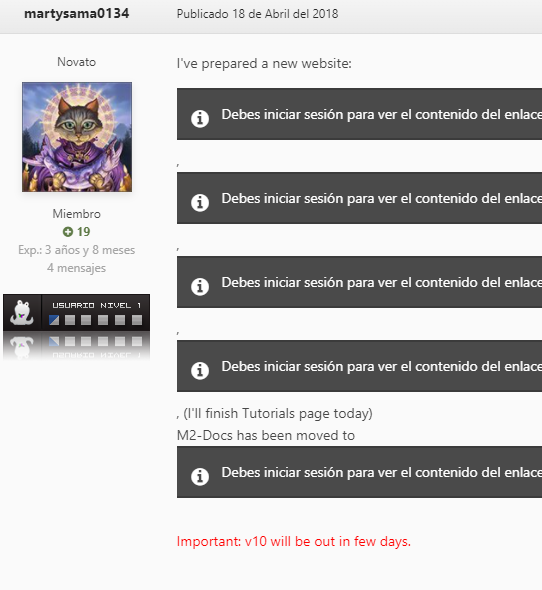The image size is (542, 590).
Task: Click the Miembro group label
Action: point(76,214)
